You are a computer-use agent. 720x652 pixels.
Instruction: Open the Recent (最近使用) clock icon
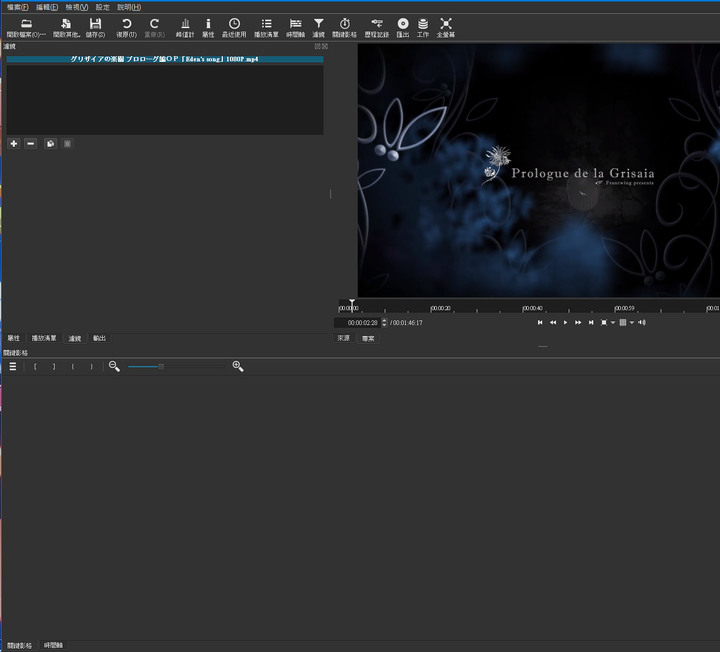point(234,28)
